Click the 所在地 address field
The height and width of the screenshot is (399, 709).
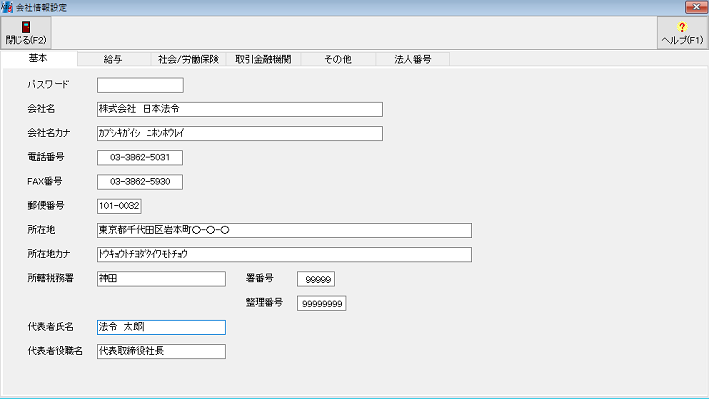(x=284, y=230)
